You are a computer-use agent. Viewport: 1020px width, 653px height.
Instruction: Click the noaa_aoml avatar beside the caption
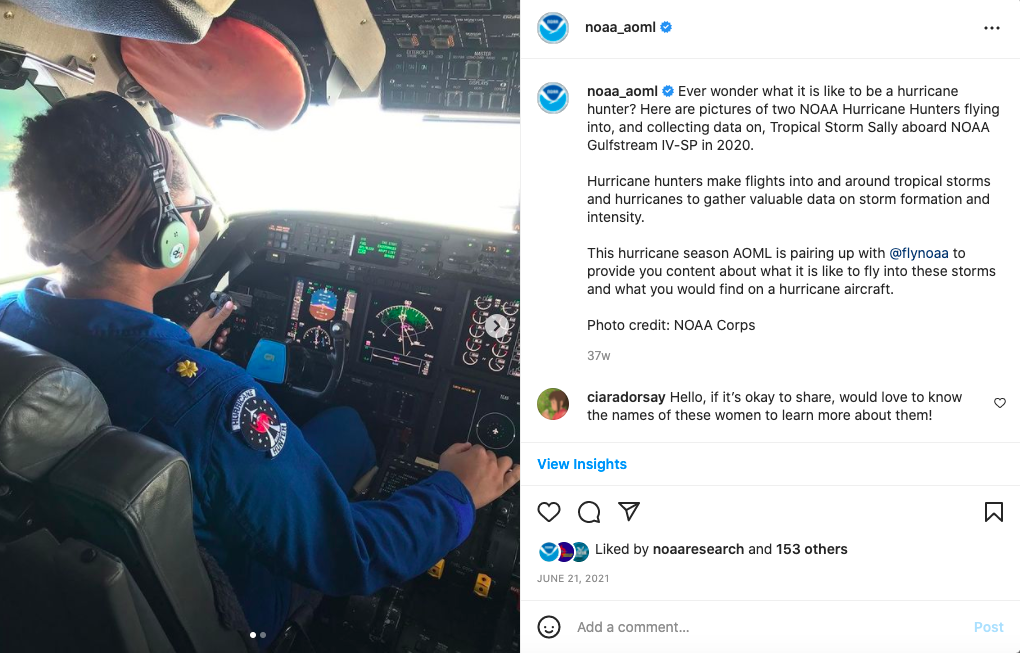pyautogui.click(x=553, y=98)
